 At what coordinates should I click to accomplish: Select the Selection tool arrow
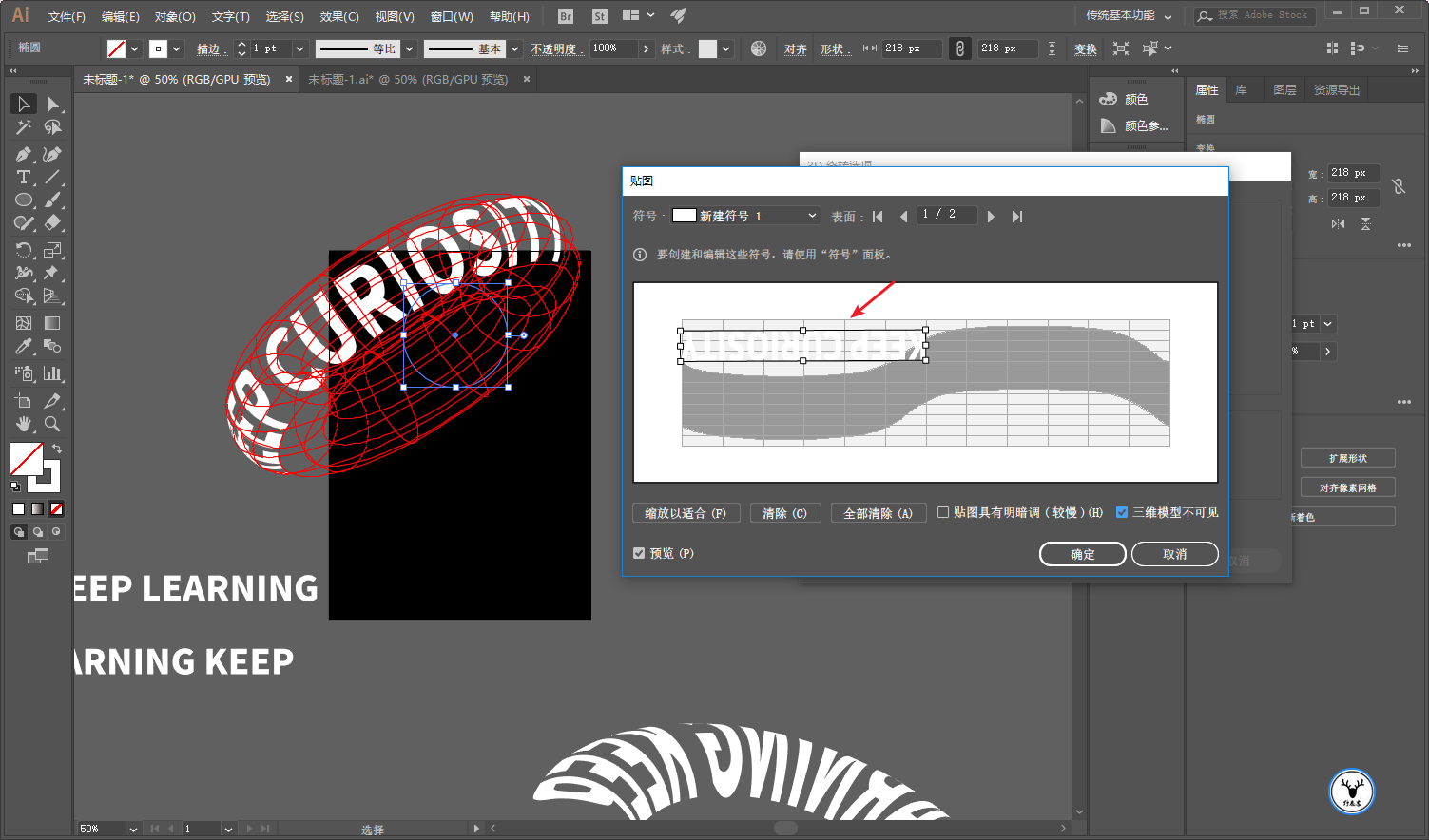coord(24,104)
